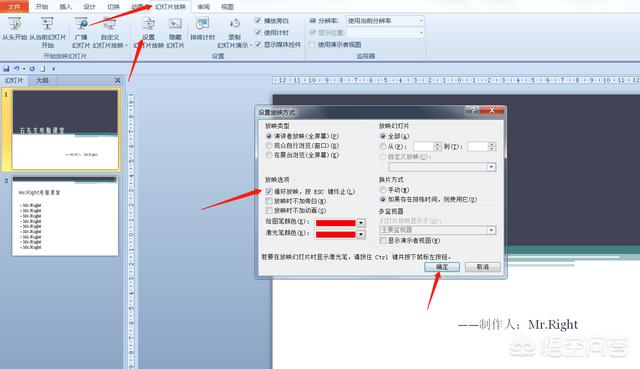This screenshot has height=369, width=640.
Task: Select 如果存在排练时间，则使用它 radio button
Action: click(383, 200)
